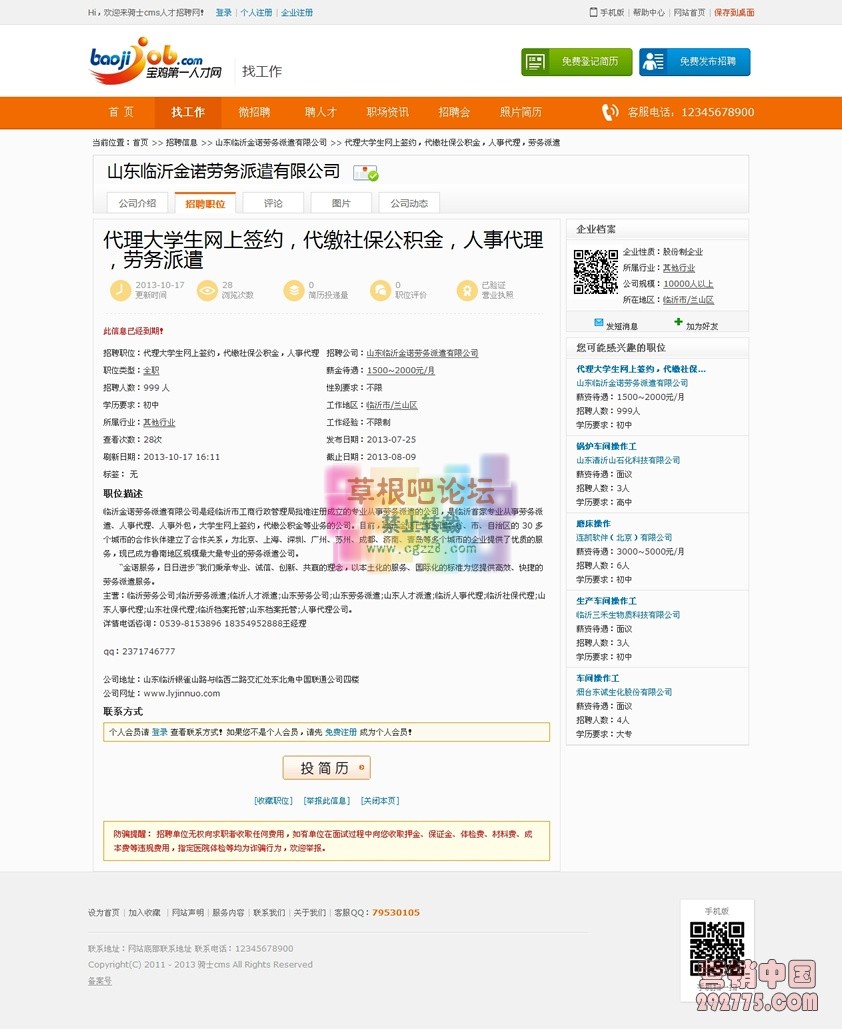842x1029 pixels.
Task: Switch to the 公司介绍 tab
Action: [138, 201]
